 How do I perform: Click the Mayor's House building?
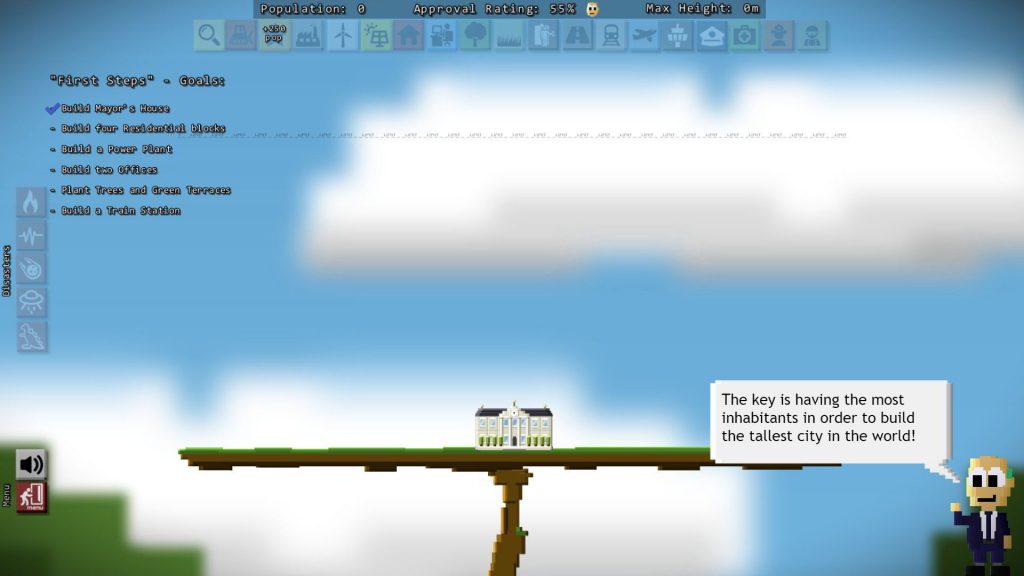pyautogui.click(x=513, y=427)
